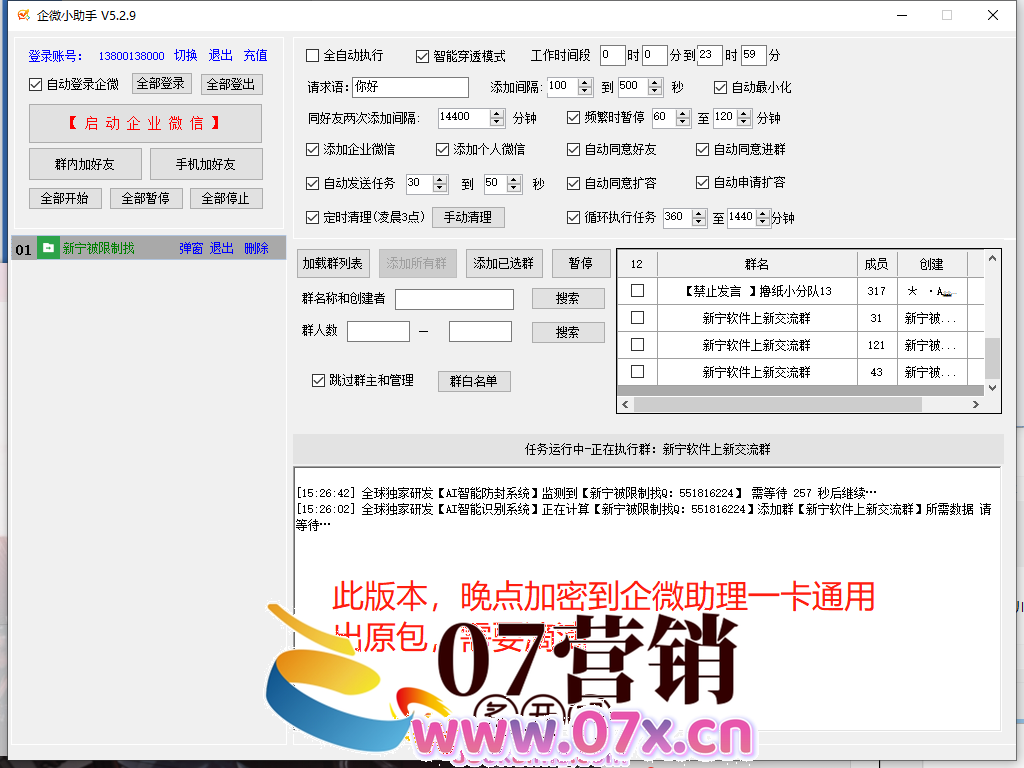1024x768 pixels.
Task: Click the 成员 column header
Action: [x=876, y=264]
